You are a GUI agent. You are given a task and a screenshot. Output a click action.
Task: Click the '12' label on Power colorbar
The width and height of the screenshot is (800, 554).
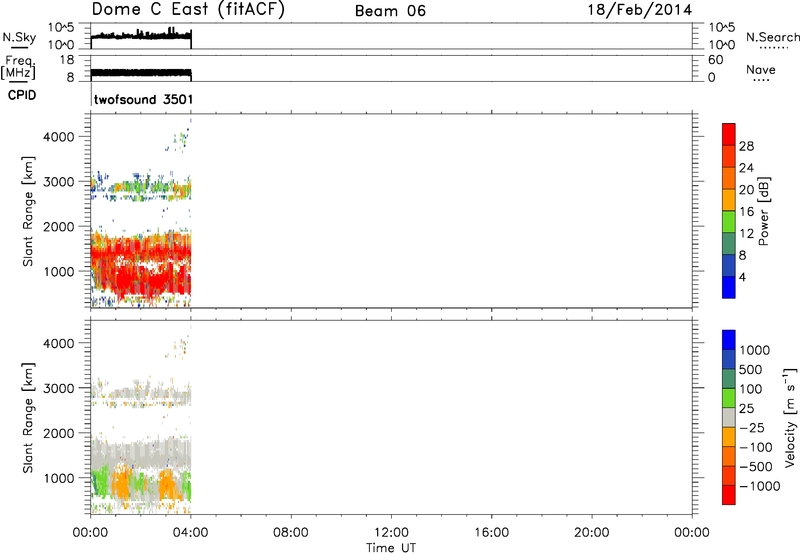point(746,234)
